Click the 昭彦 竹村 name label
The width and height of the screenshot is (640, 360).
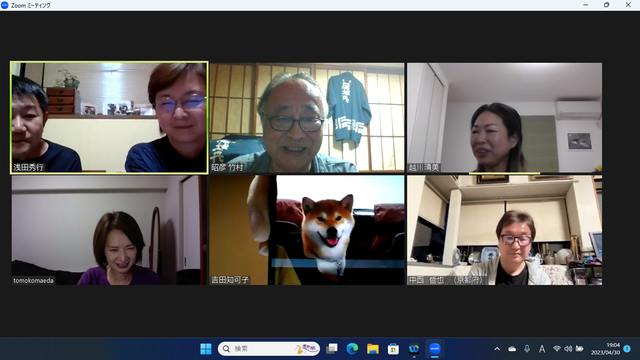tap(227, 167)
